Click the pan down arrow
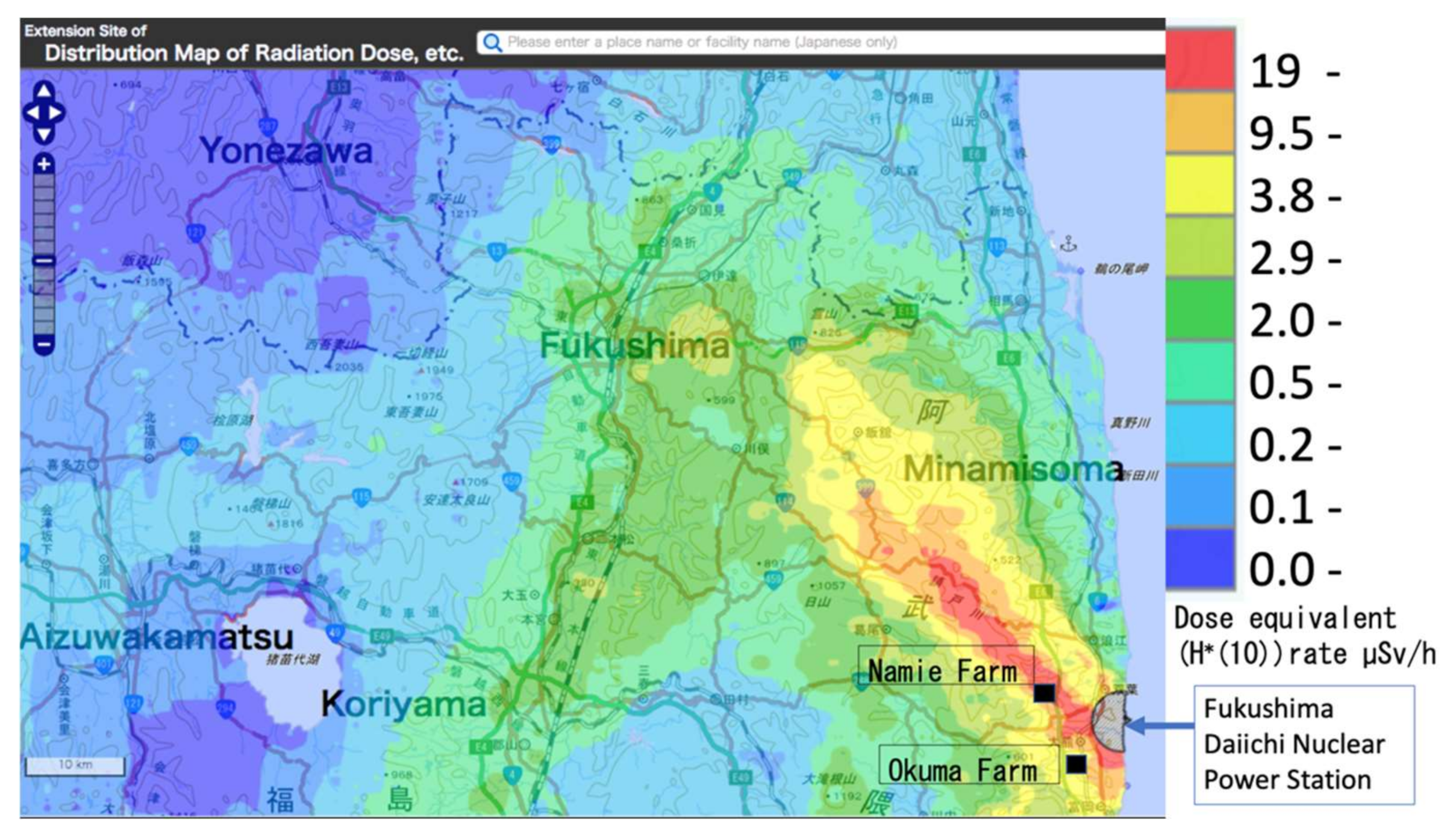The image size is (1456, 832). (44, 134)
